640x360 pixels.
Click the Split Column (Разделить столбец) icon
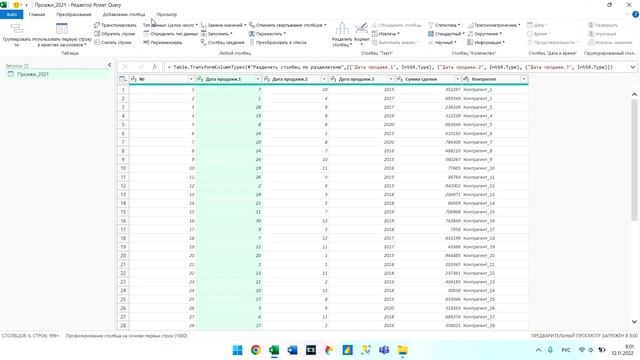tap(342, 29)
